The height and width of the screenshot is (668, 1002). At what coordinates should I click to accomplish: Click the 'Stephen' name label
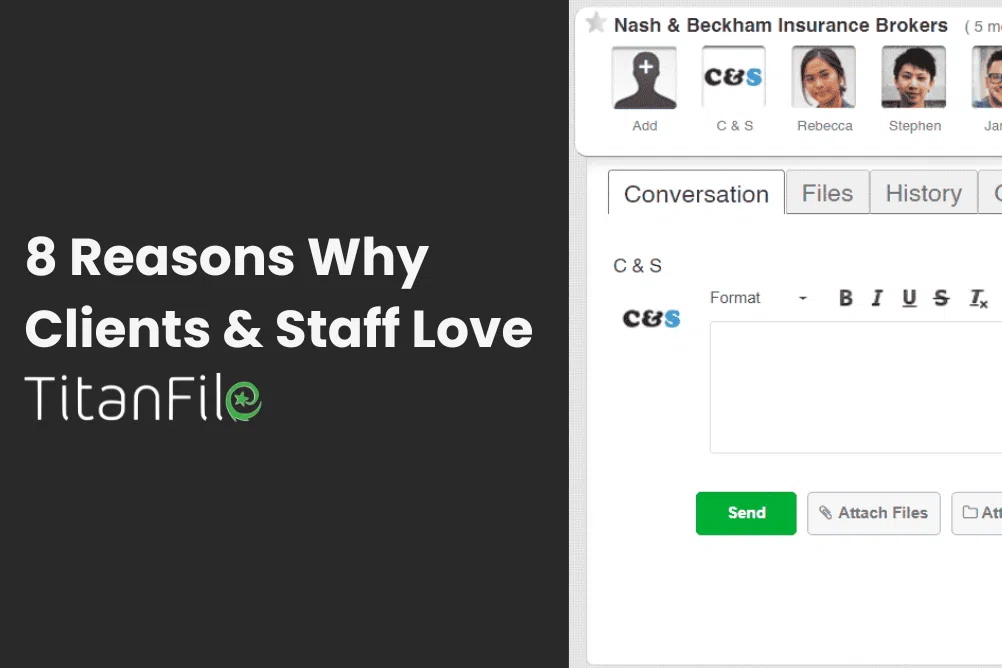tap(914, 126)
